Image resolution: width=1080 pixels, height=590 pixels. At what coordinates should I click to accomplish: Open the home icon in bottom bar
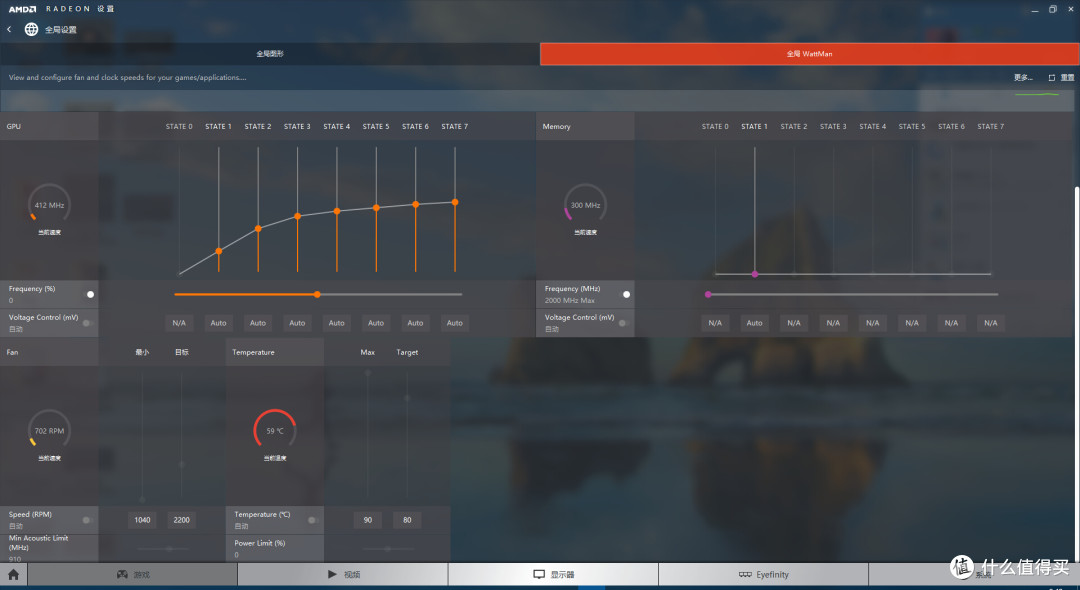click(x=13, y=574)
